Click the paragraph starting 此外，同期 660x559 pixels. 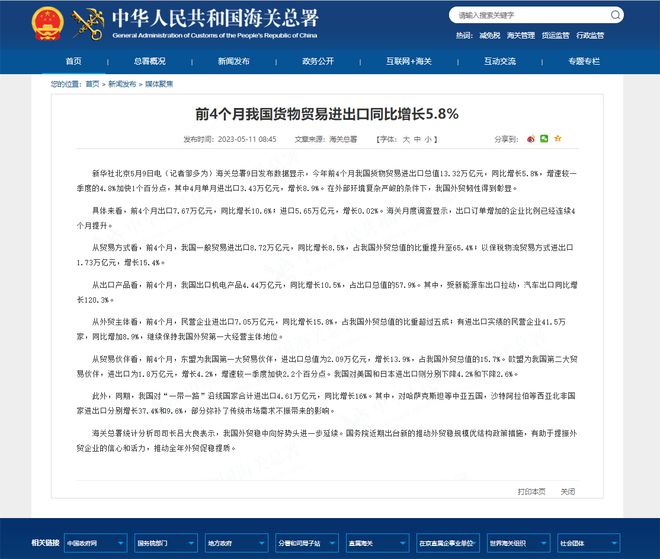[327, 403]
